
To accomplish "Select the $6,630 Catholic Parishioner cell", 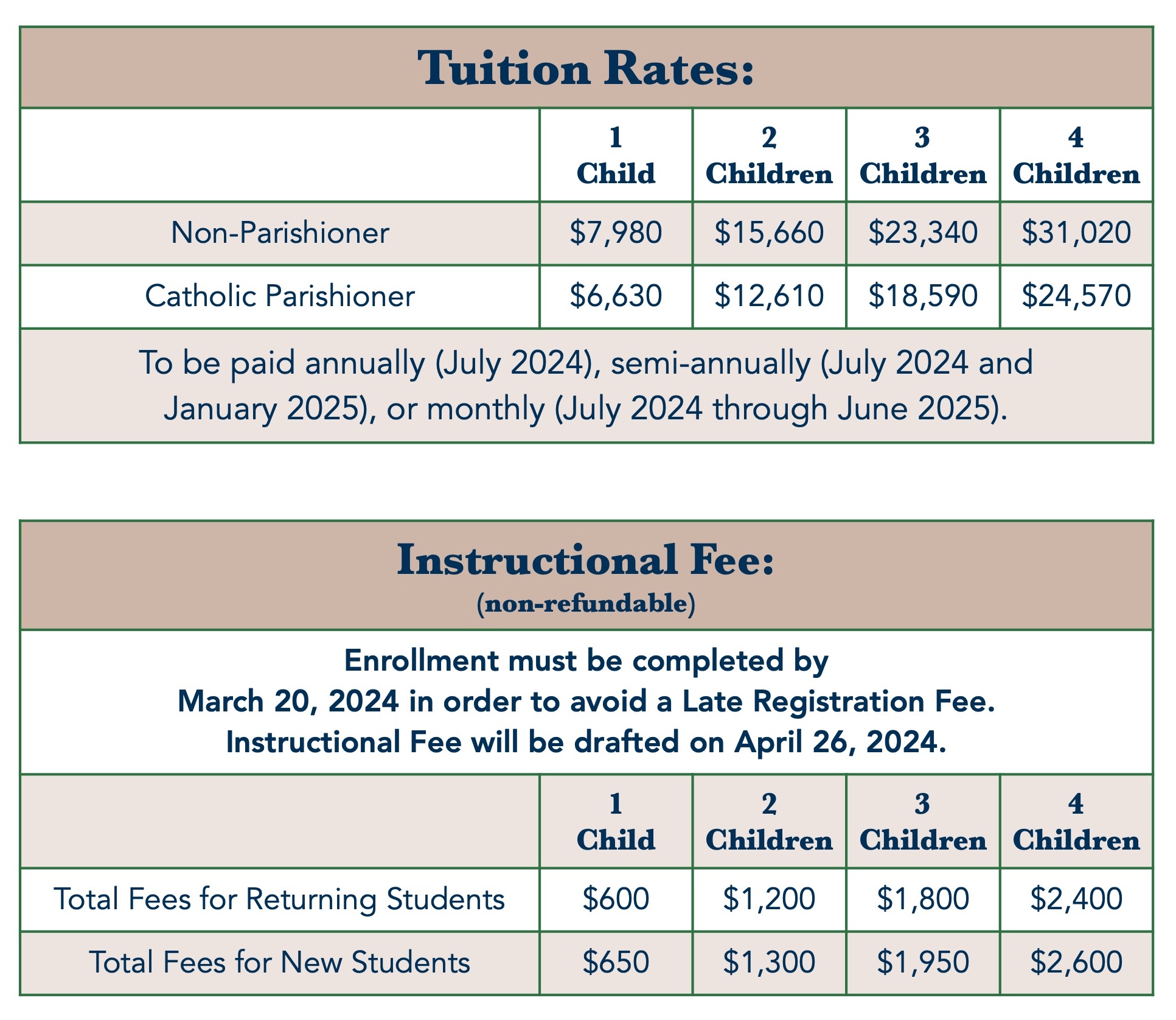I will click(616, 296).
